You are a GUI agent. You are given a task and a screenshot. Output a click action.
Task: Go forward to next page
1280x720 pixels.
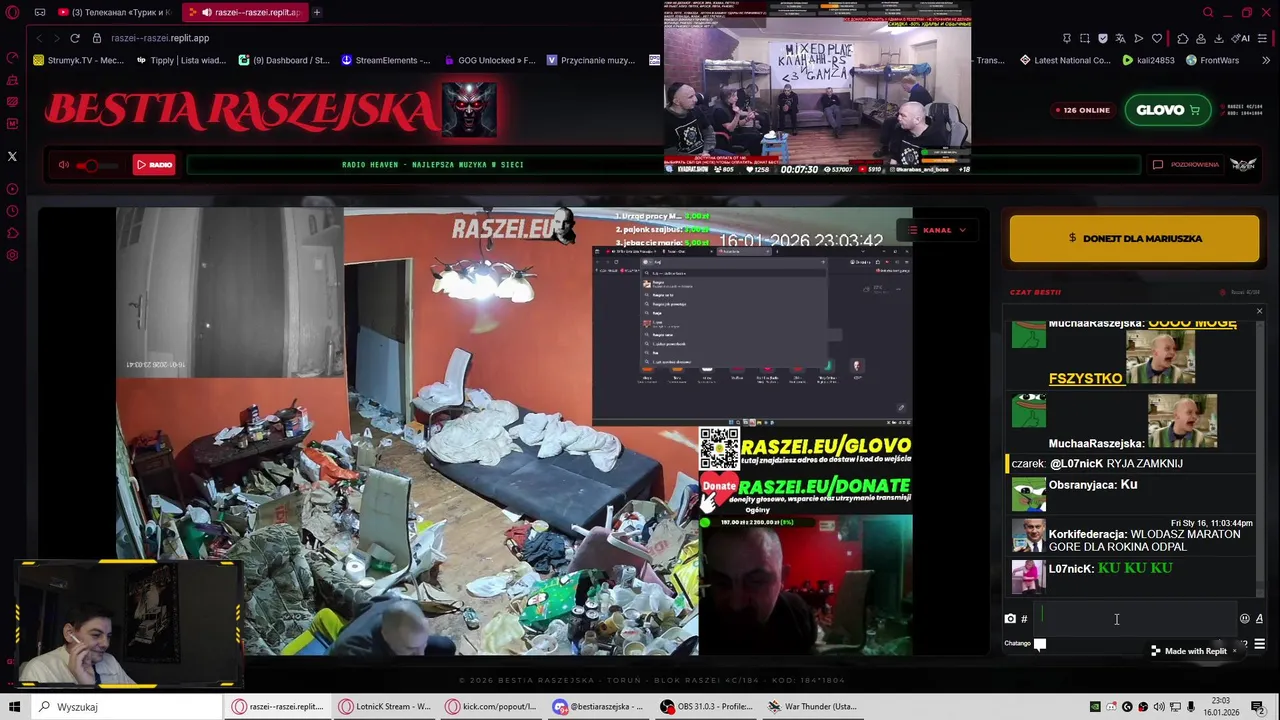pos(57,38)
